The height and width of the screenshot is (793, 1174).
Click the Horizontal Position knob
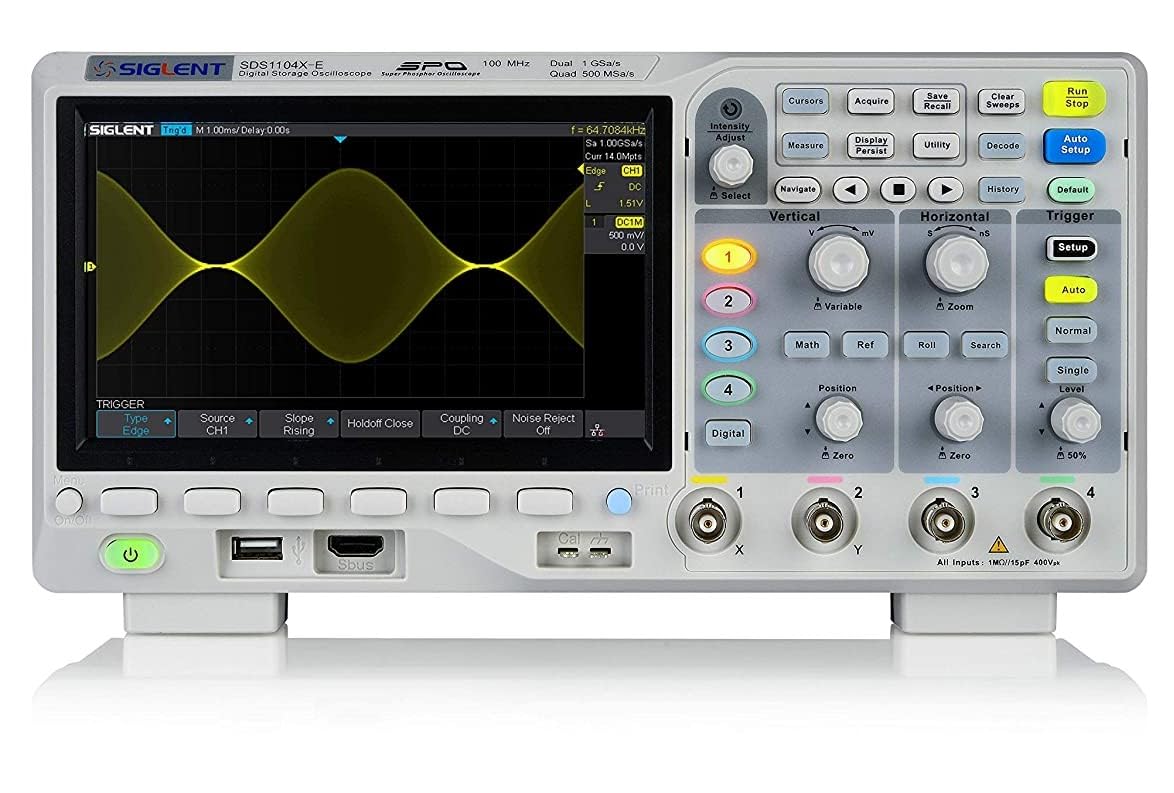point(958,419)
